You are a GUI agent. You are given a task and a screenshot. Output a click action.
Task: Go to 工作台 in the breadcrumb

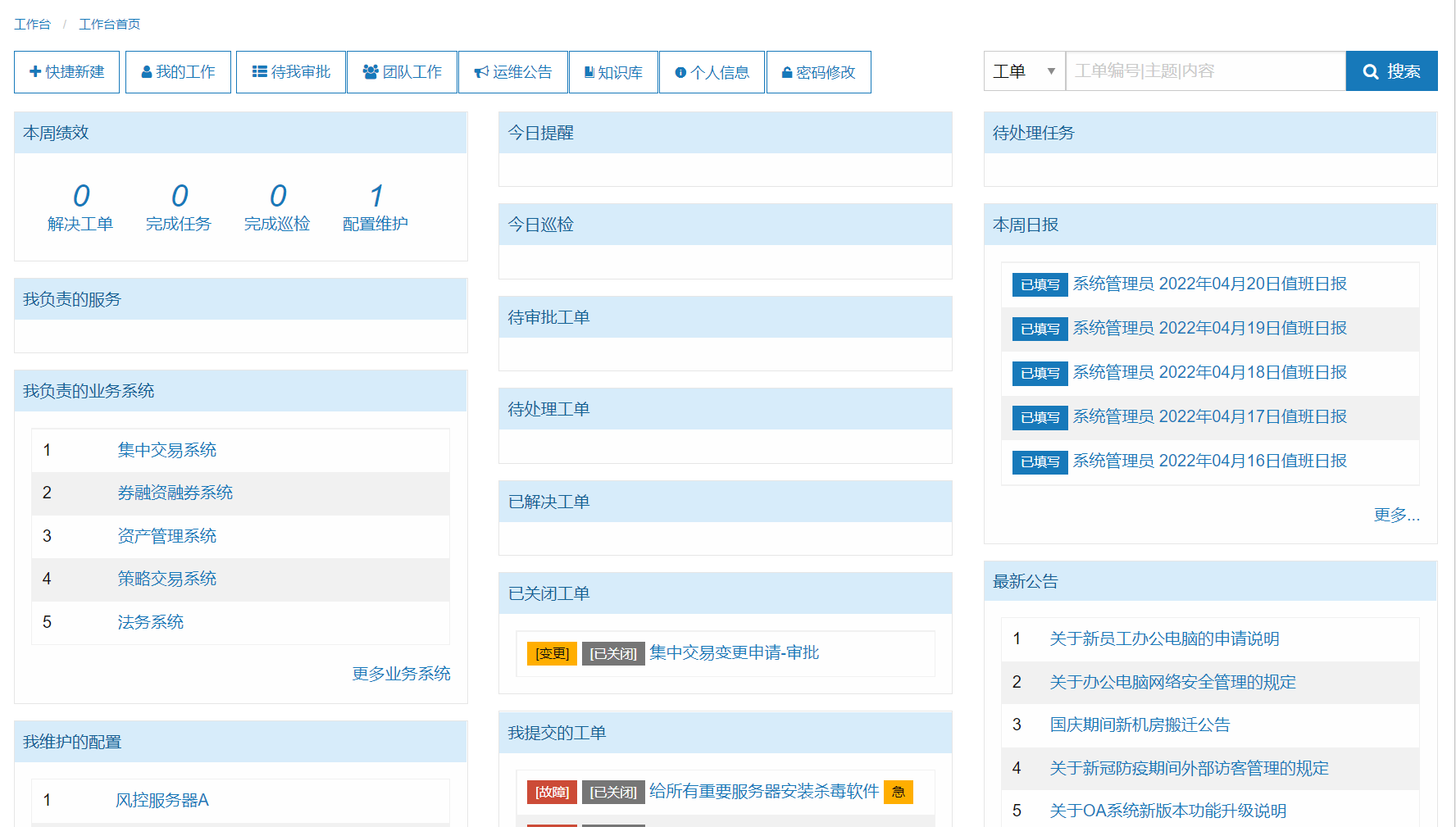32,25
